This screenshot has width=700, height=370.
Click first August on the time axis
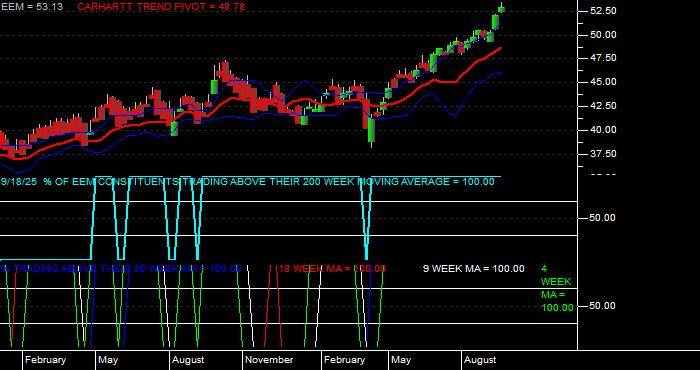click(188, 360)
